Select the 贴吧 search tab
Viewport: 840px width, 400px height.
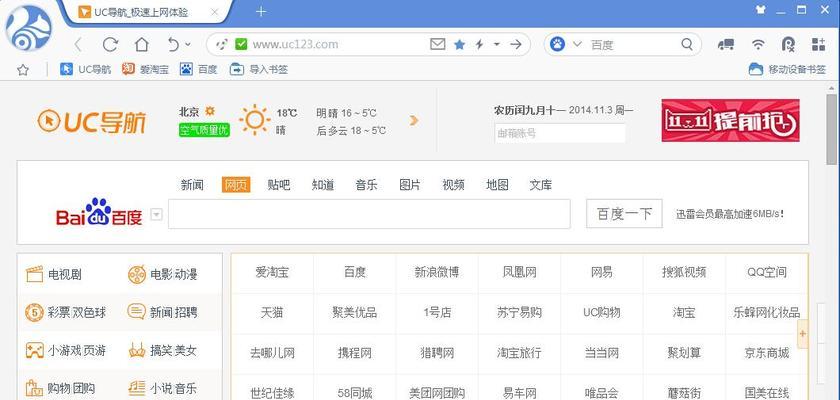pos(279,185)
